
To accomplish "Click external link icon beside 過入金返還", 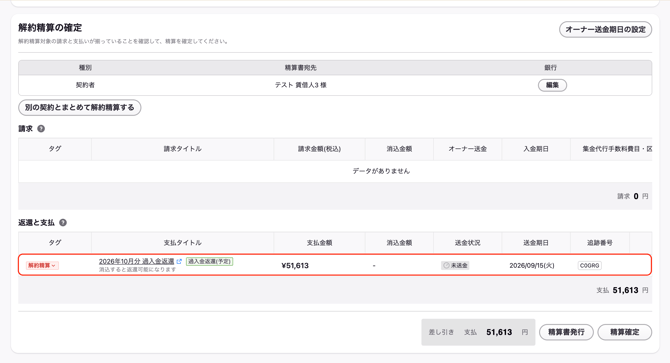I will coord(179,261).
